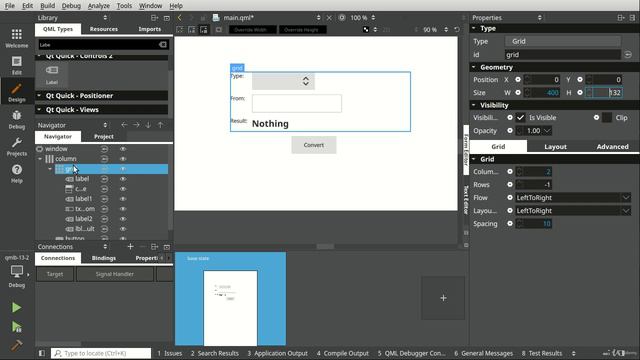640x360 pixels.
Task: Run the project with green play button
Action: (x=16, y=307)
